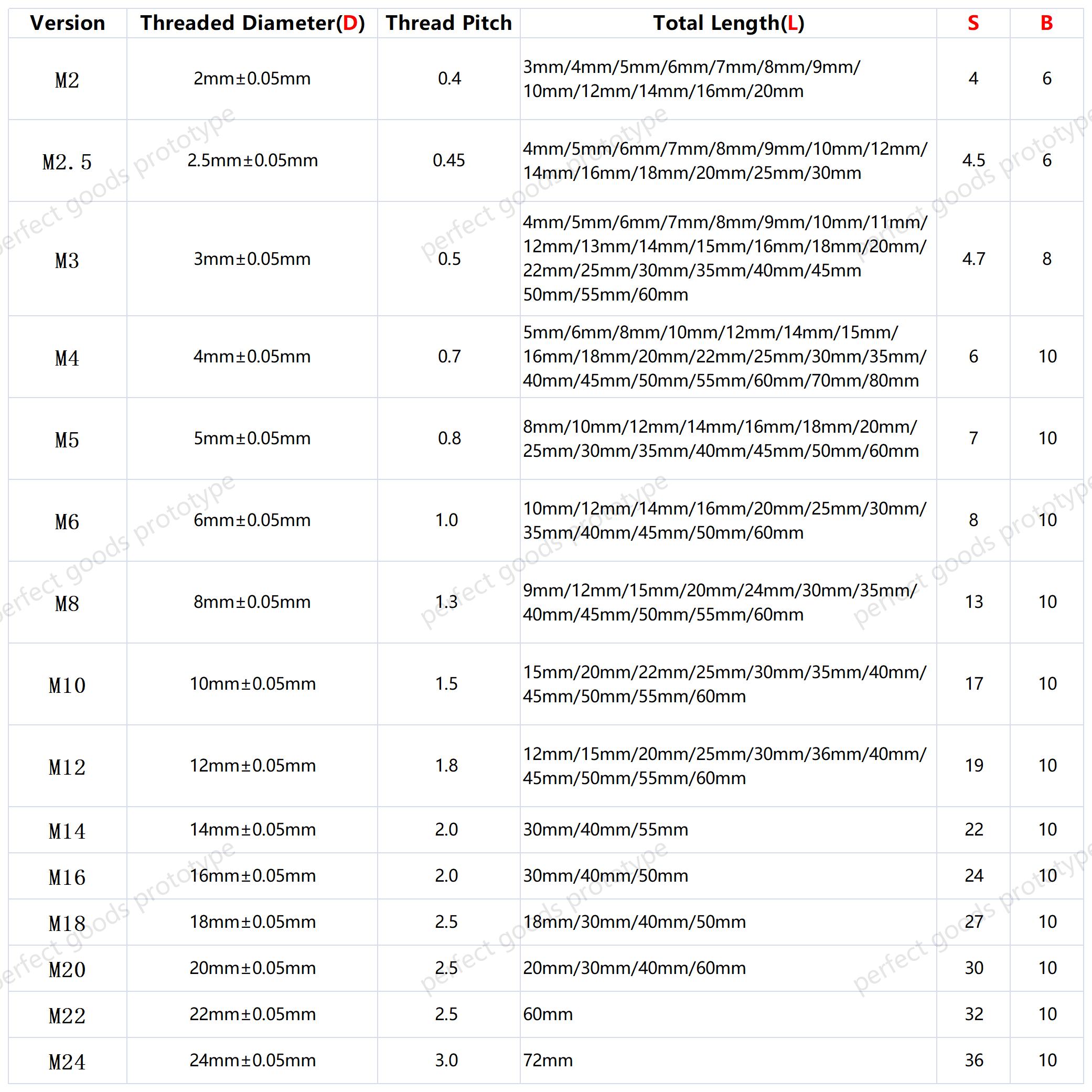The height and width of the screenshot is (1092, 1092).
Task: Click the 8mm±0.05mm diameter cell
Action: [252, 602]
